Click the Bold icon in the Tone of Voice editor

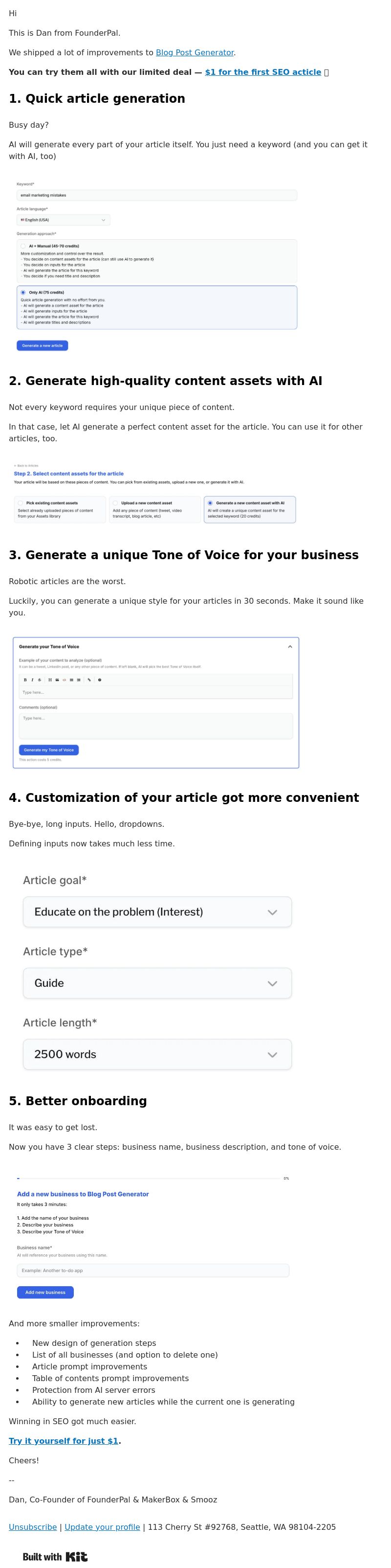pos(25,680)
